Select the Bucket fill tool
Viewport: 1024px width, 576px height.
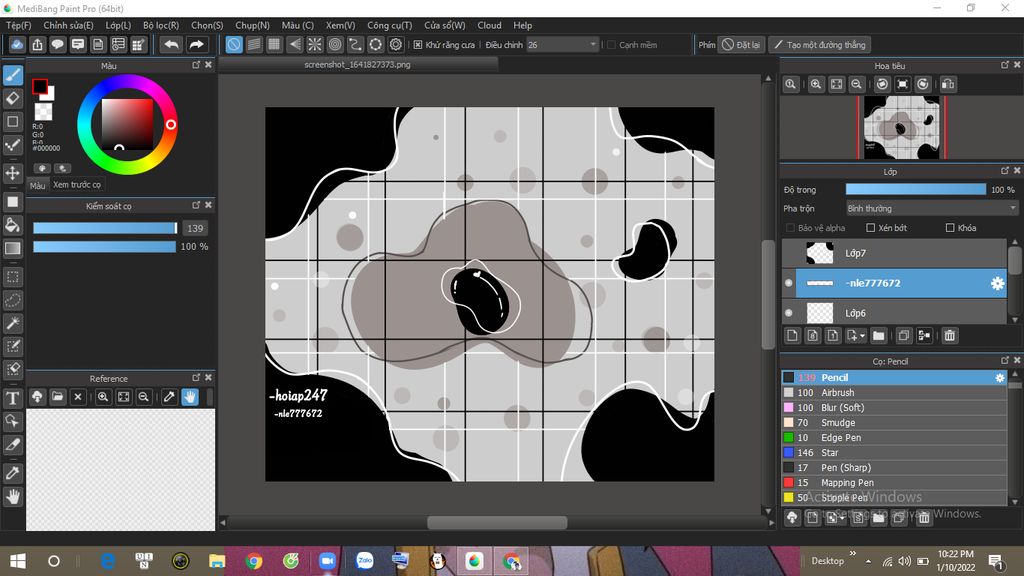click(13, 225)
